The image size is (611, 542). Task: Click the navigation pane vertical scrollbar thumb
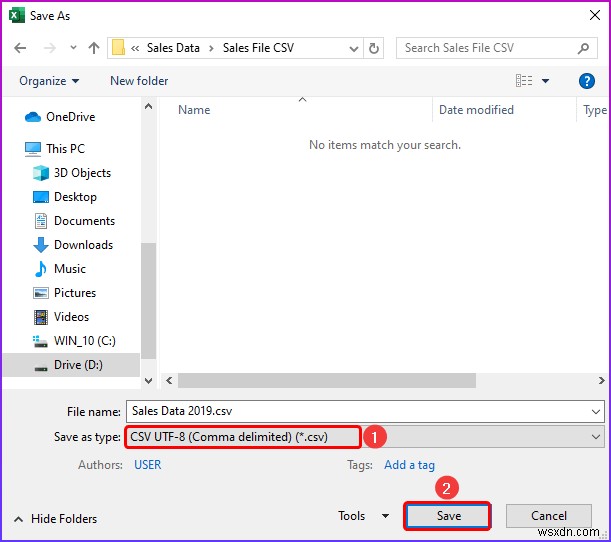tap(148, 300)
